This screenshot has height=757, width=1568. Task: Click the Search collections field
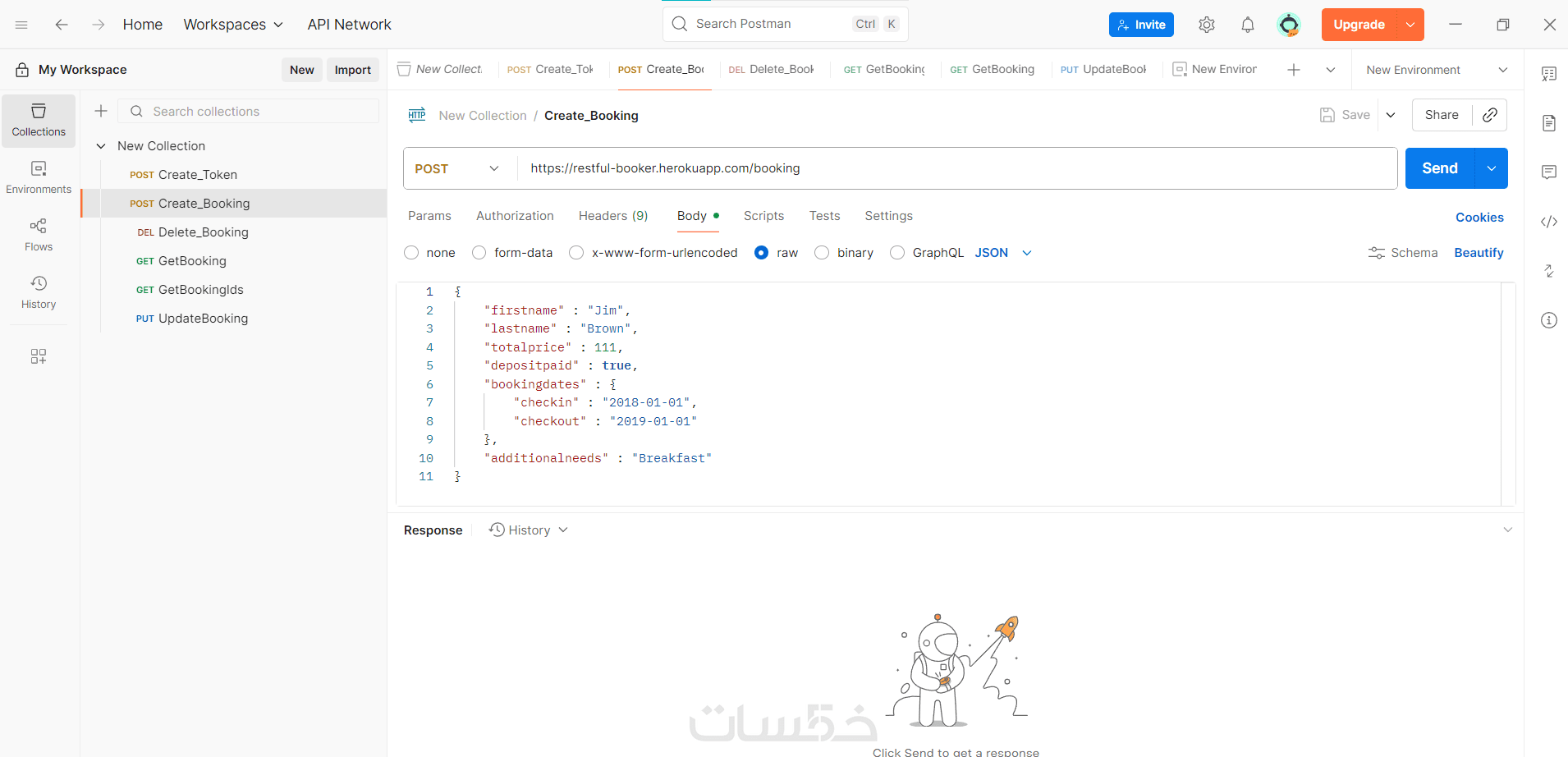[x=249, y=111]
